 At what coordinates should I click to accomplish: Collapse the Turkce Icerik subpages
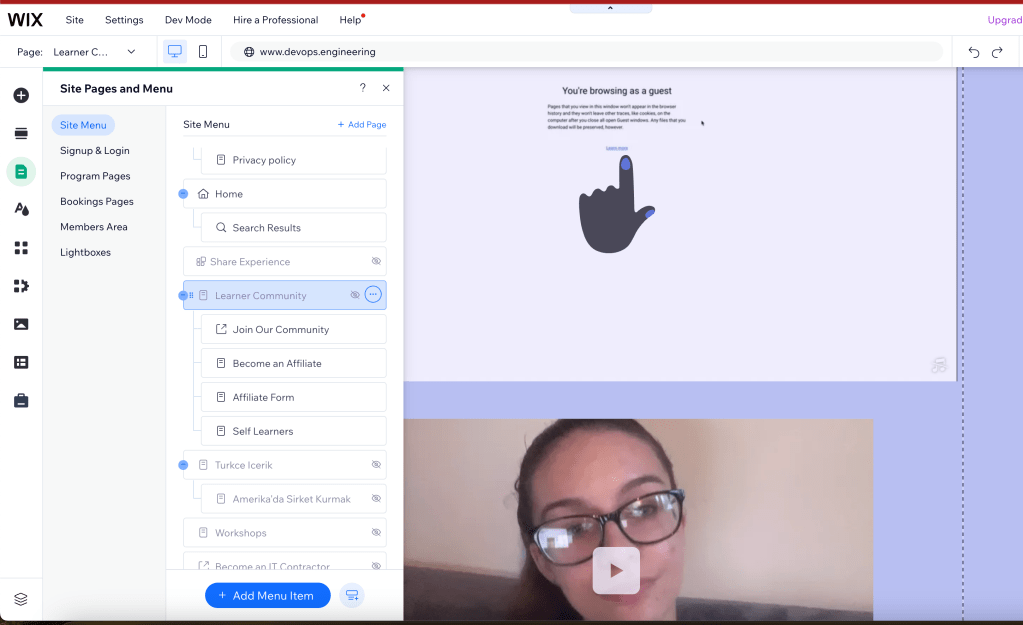coord(183,465)
